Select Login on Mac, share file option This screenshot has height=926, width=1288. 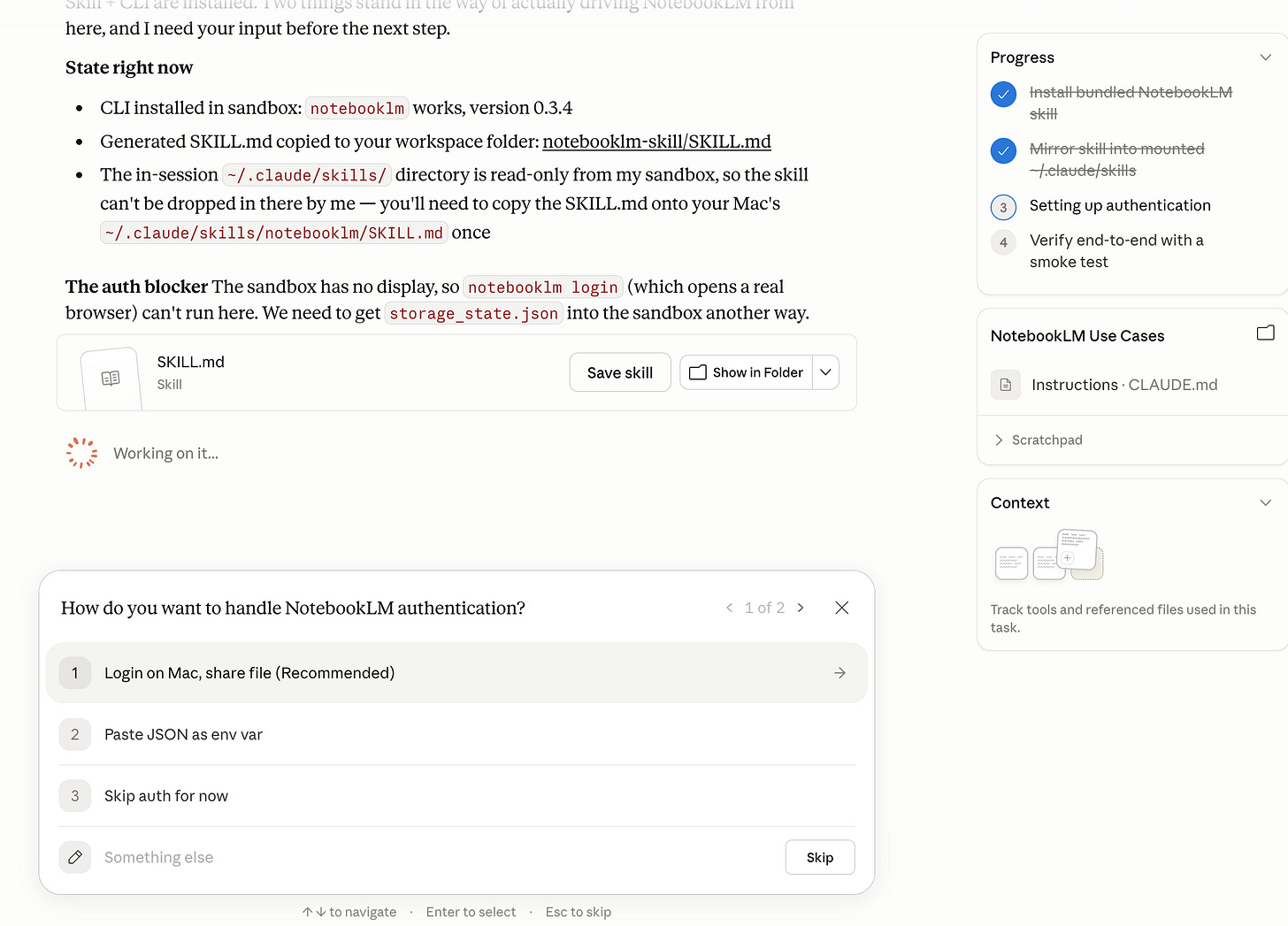pos(456,673)
